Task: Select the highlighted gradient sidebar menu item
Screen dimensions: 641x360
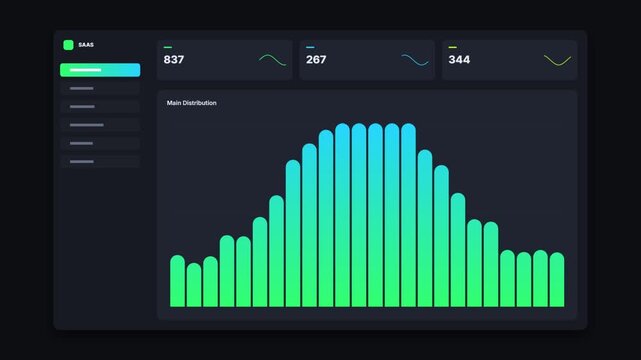Action: point(100,70)
